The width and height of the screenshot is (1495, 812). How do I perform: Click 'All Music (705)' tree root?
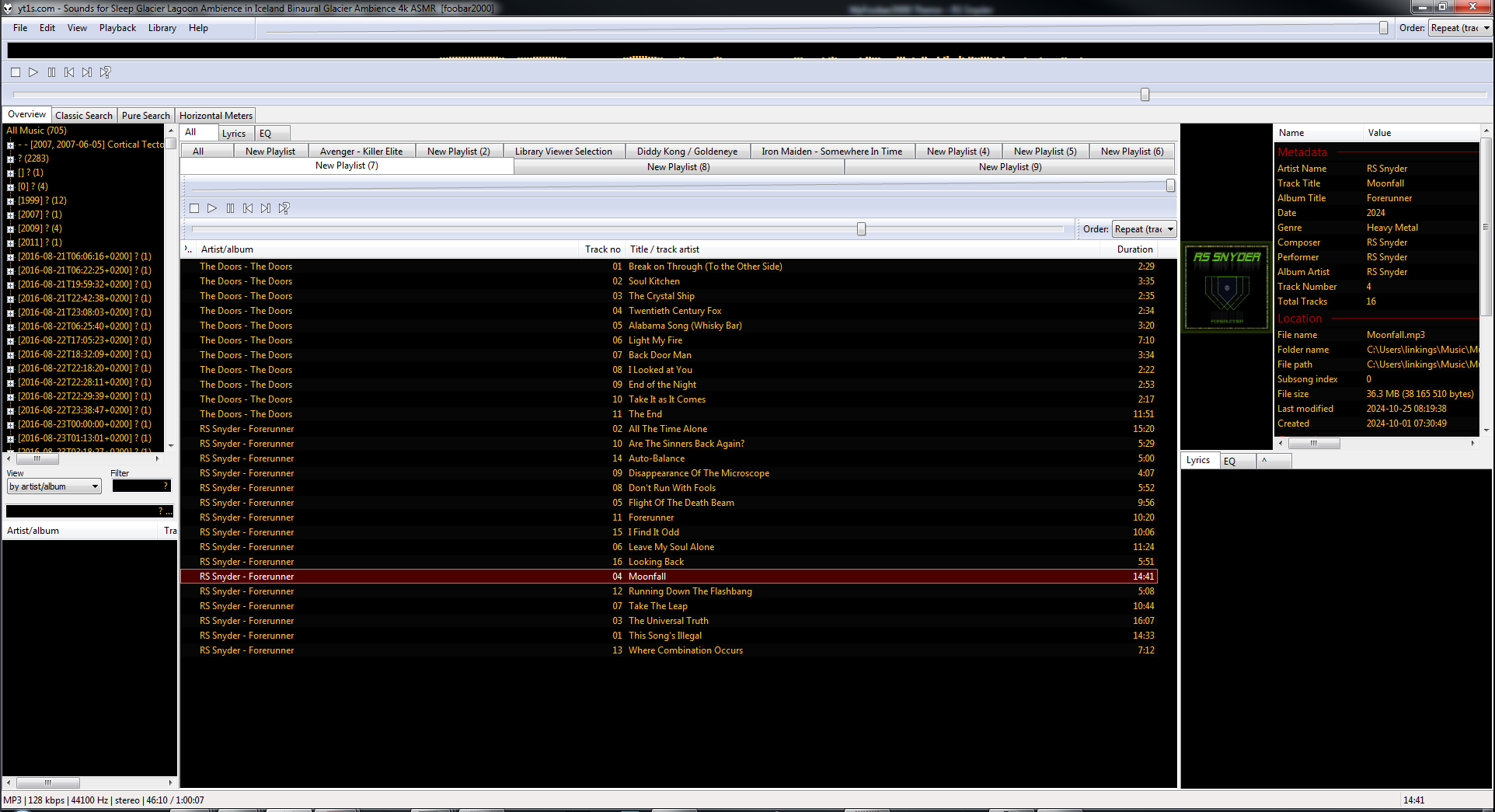coord(37,131)
